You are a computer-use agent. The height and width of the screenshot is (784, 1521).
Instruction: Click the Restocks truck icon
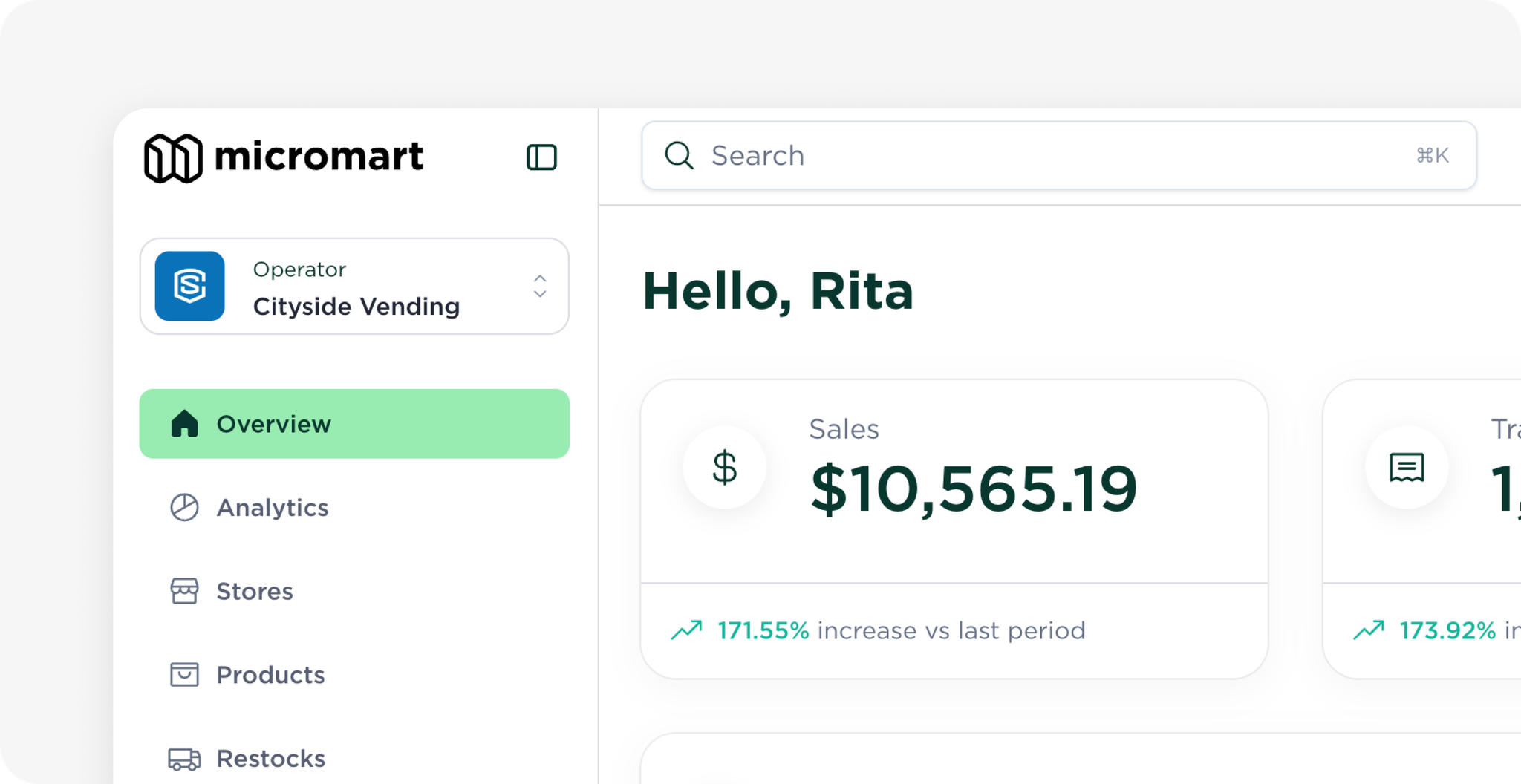click(x=184, y=759)
